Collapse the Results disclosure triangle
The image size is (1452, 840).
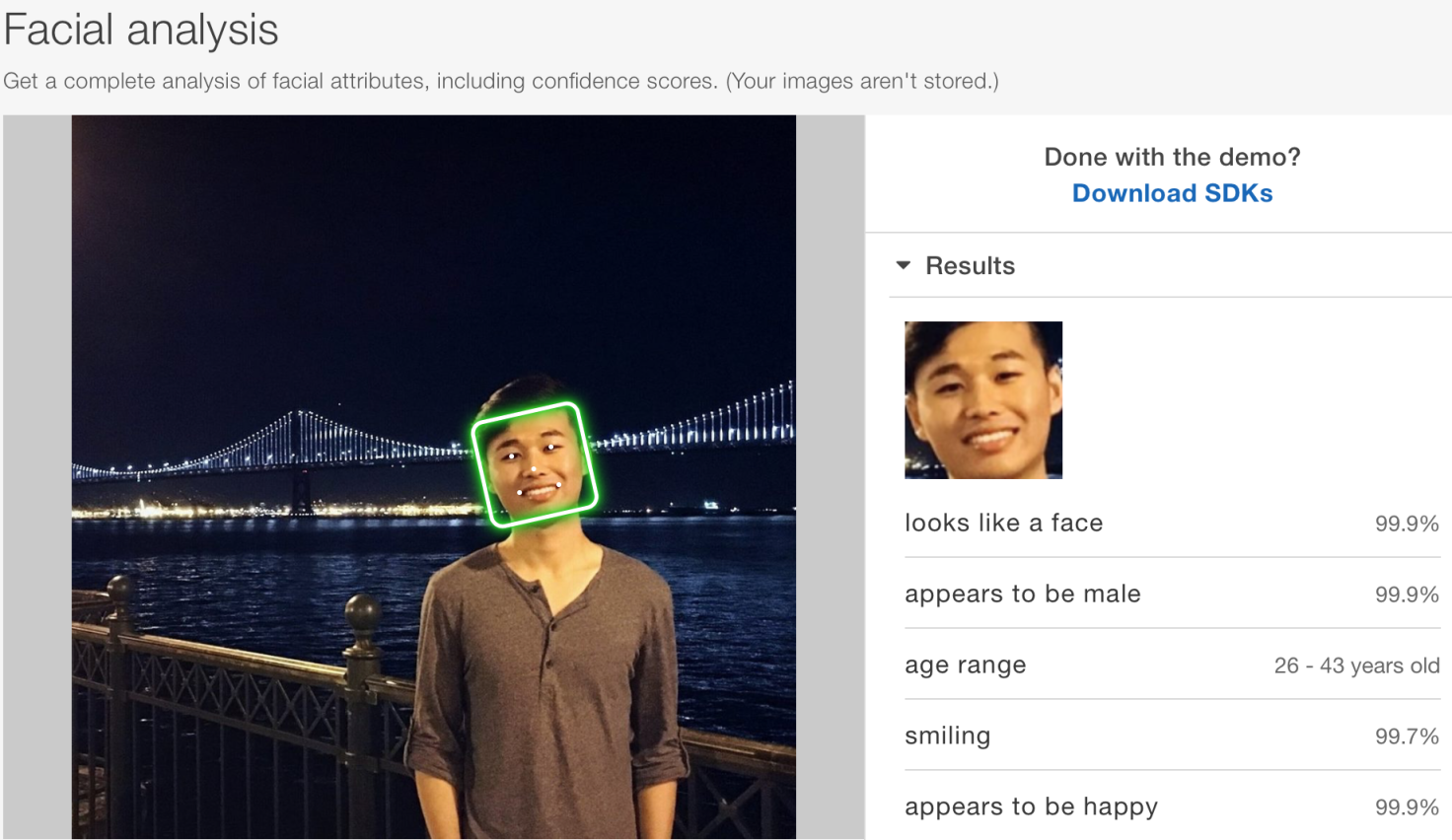(x=903, y=265)
